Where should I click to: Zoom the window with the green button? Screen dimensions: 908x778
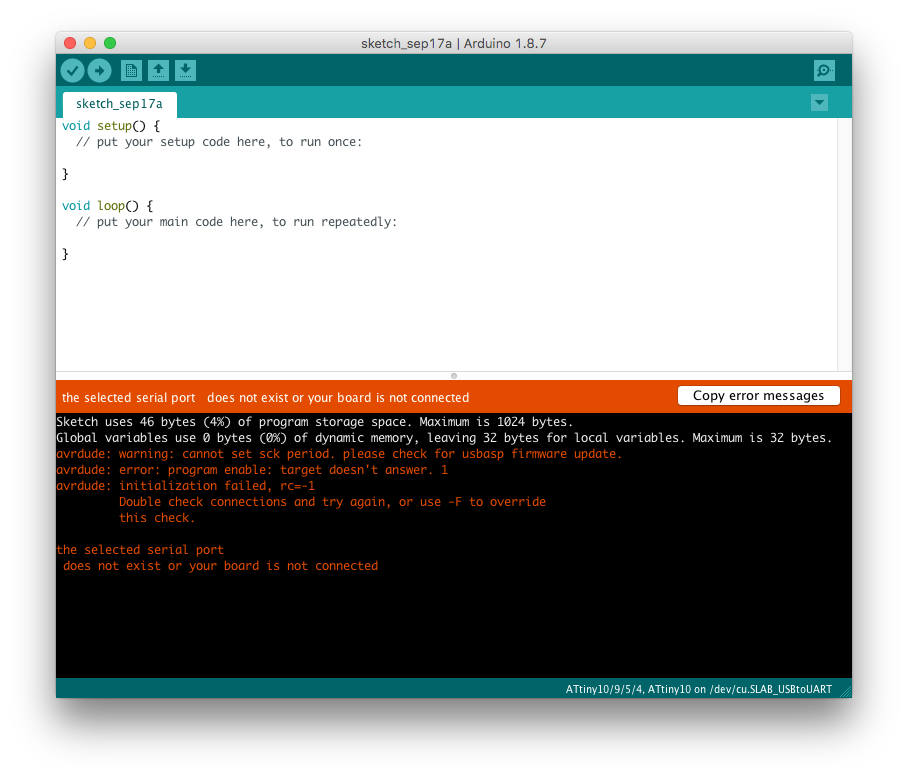110,44
